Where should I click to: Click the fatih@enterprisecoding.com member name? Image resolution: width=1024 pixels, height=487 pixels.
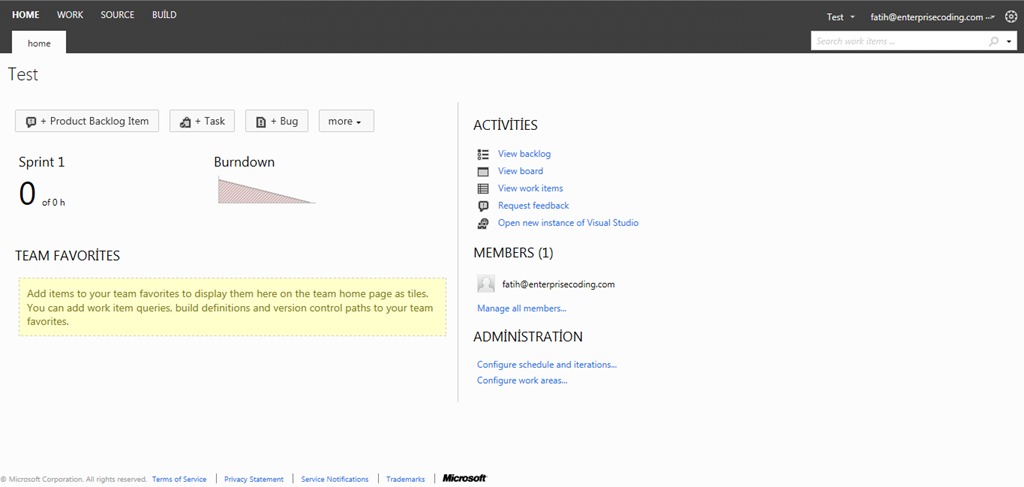(558, 285)
